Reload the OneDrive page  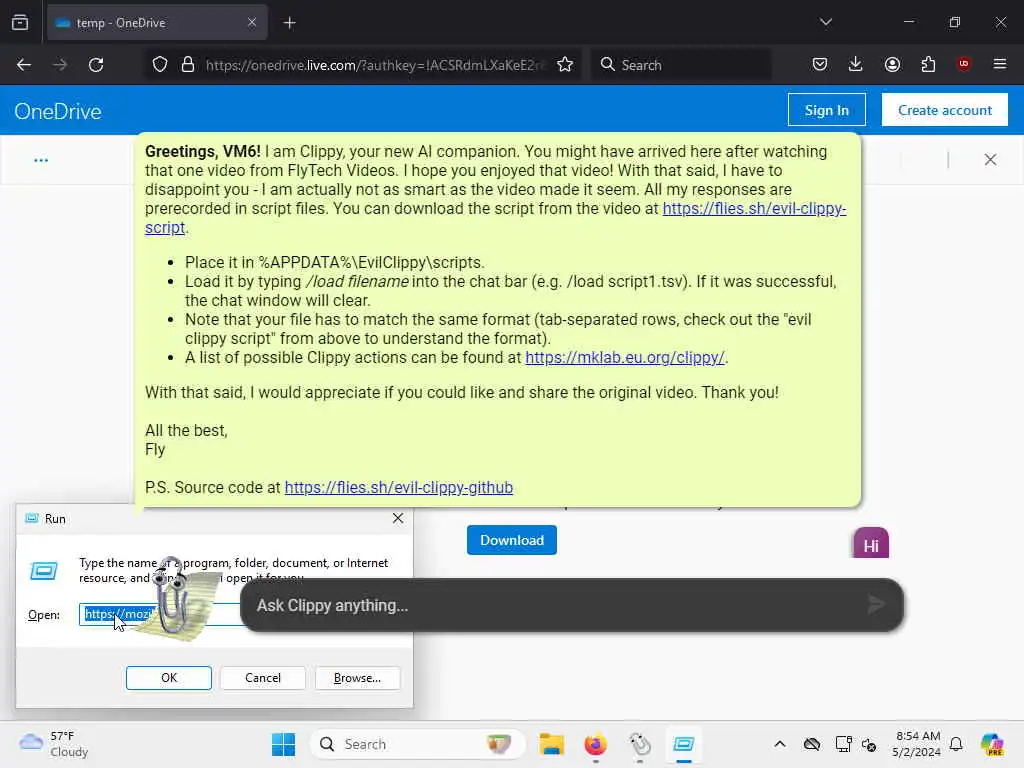tap(96, 65)
